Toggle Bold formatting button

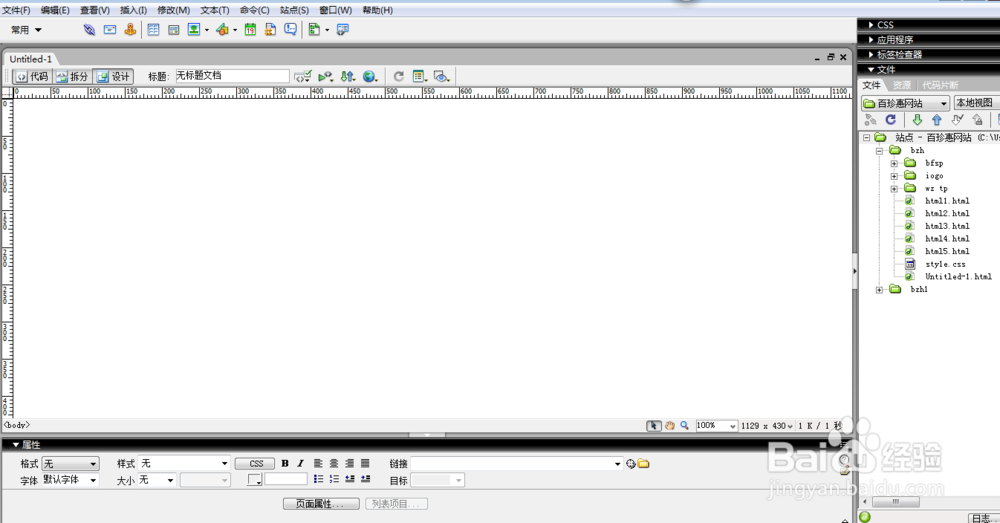[285, 464]
